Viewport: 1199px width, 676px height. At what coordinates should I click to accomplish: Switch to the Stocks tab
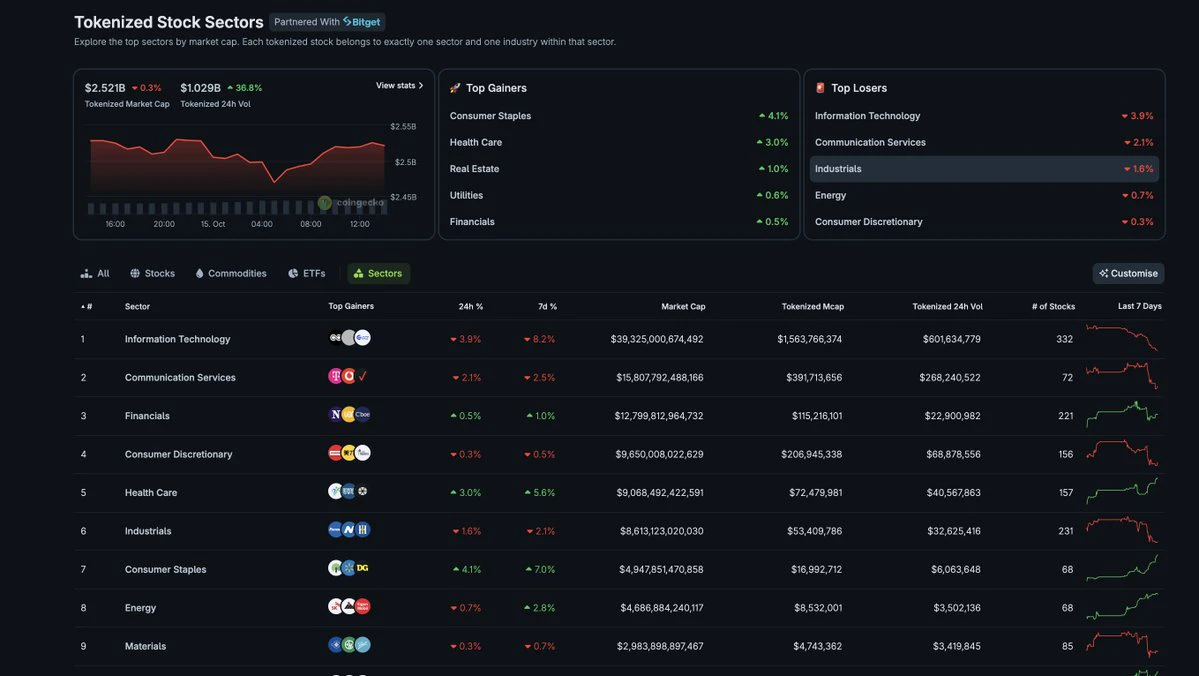click(x=152, y=273)
